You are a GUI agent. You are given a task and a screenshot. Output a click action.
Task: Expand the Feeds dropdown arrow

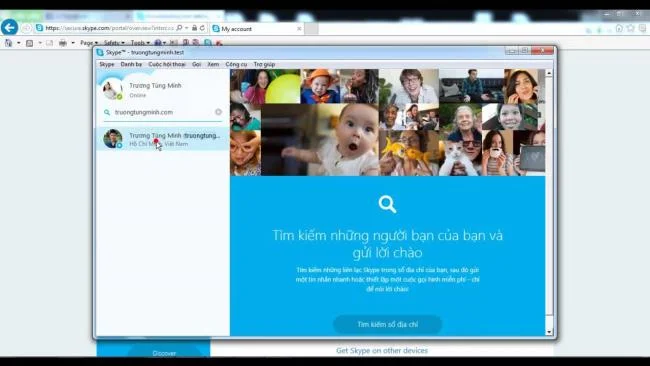(x=40, y=43)
